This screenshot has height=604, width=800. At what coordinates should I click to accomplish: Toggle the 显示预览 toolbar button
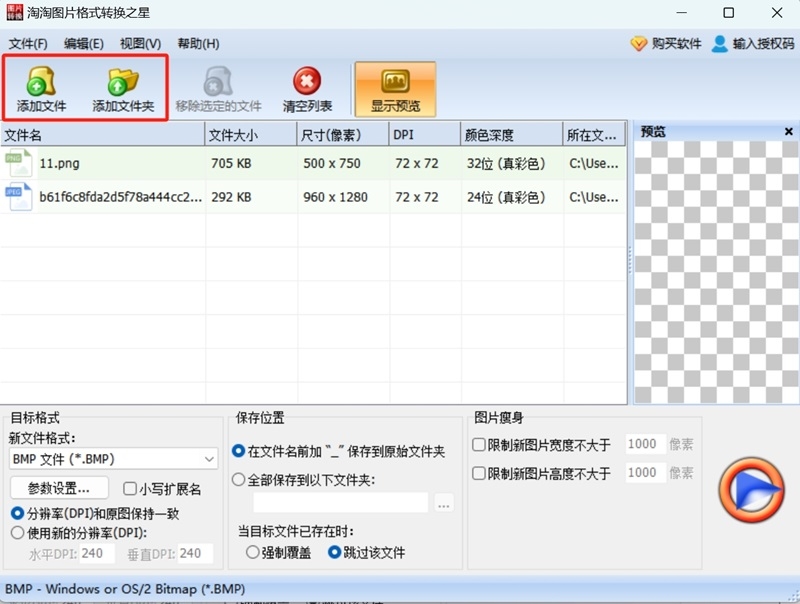pyautogui.click(x=395, y=89)
